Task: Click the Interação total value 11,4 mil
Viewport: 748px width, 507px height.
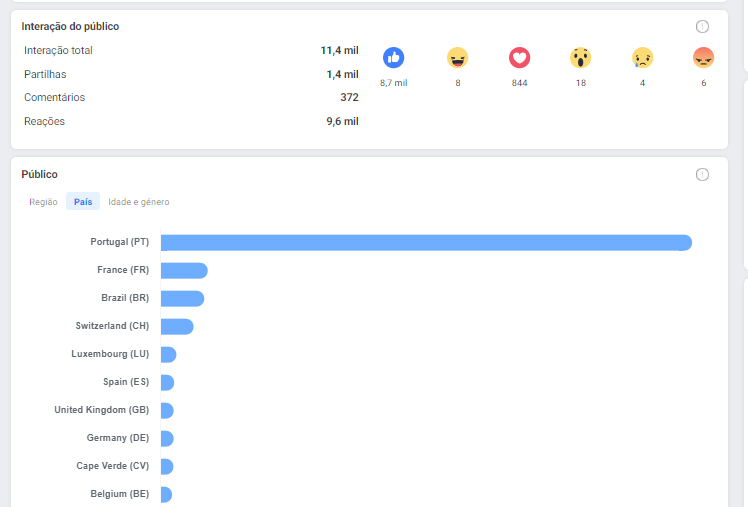Action: click(x=339, y=51)
